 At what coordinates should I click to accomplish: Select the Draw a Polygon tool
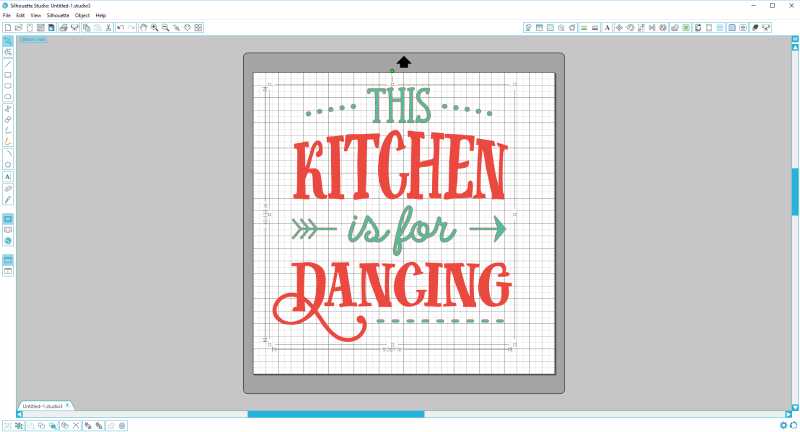pos(8,109)
